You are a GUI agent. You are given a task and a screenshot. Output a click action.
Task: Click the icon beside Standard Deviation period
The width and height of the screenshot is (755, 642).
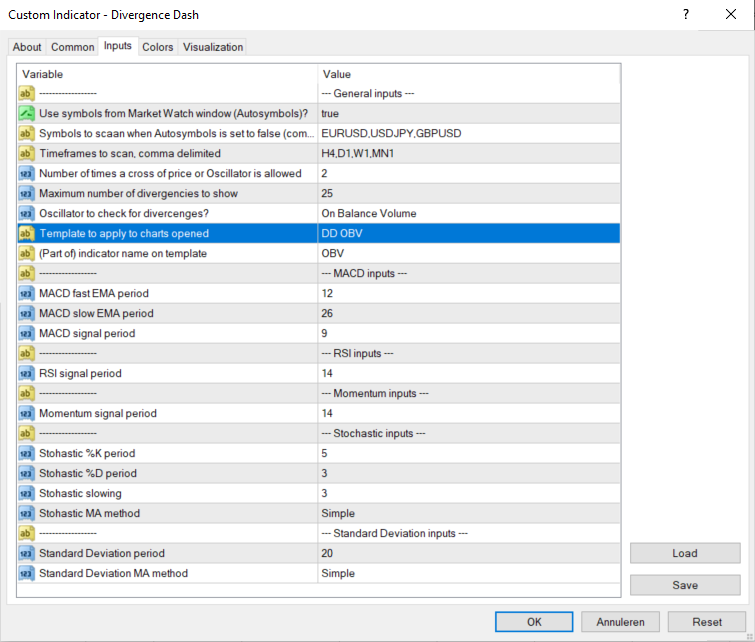27,554
